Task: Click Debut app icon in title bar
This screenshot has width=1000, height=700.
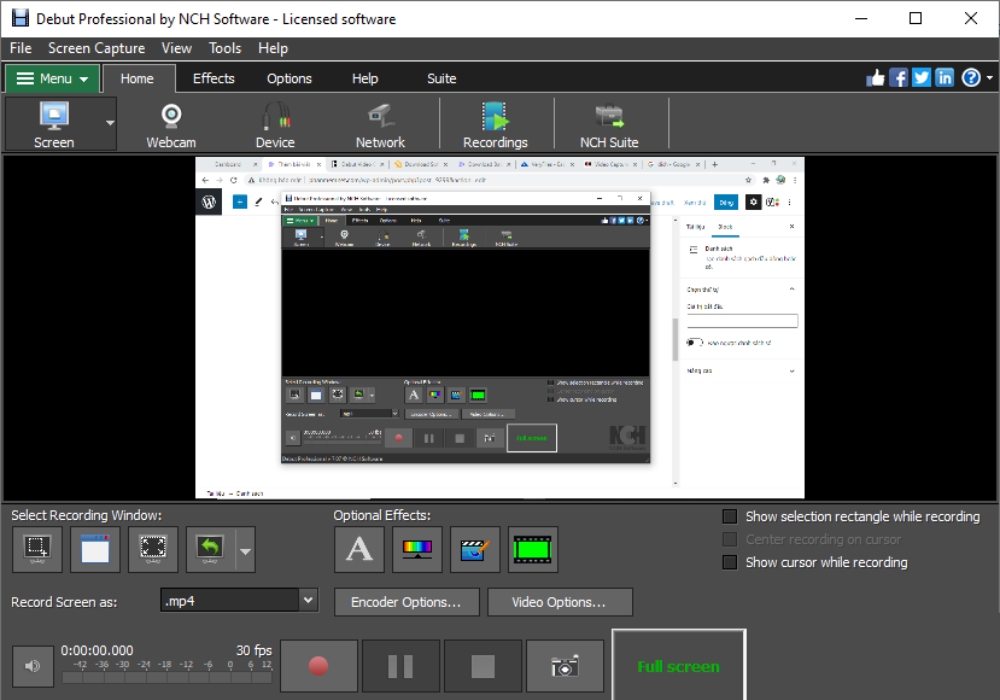Action: click(x=20, y=18)
